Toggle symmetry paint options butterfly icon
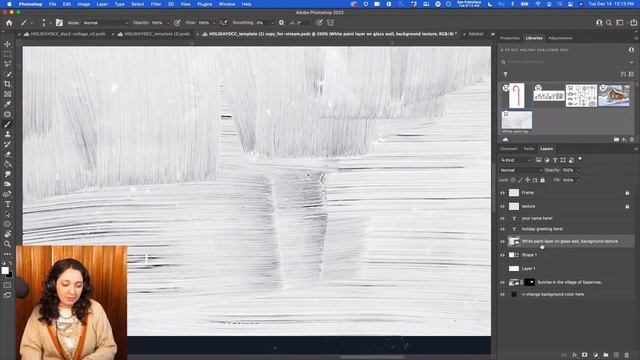The height and width of the screenshot is (360, 640). pyautogui.click(x=330, y=23)
